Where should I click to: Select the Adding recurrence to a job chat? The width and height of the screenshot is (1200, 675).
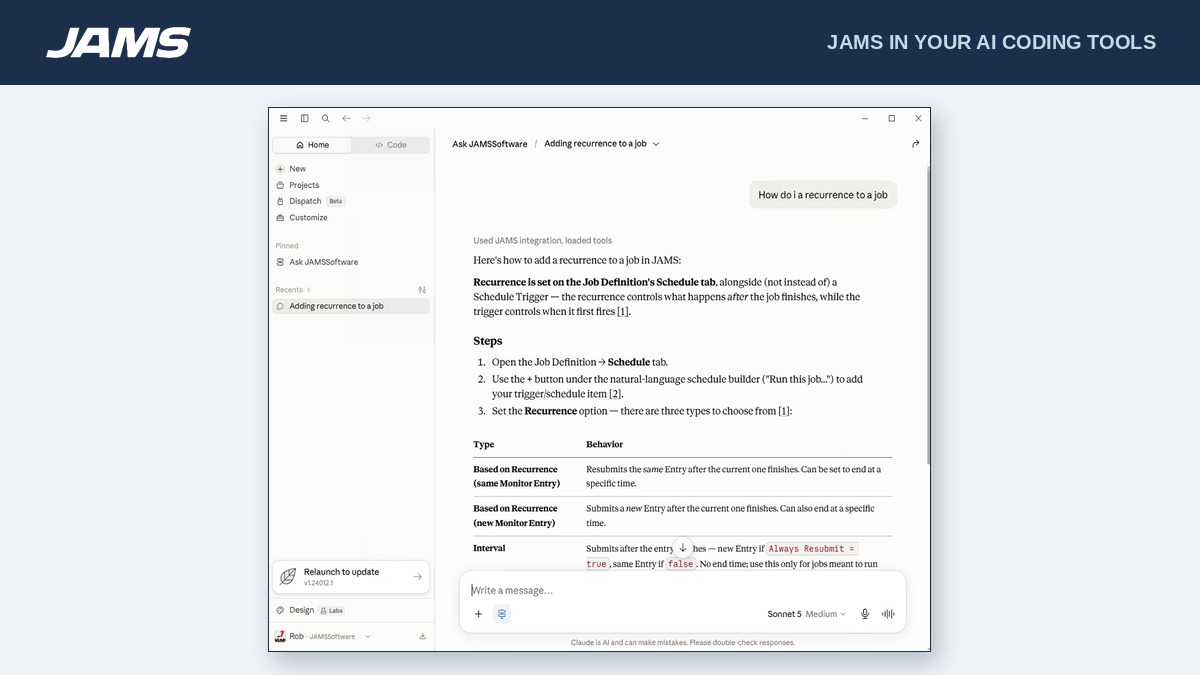(x=351, y=306)
